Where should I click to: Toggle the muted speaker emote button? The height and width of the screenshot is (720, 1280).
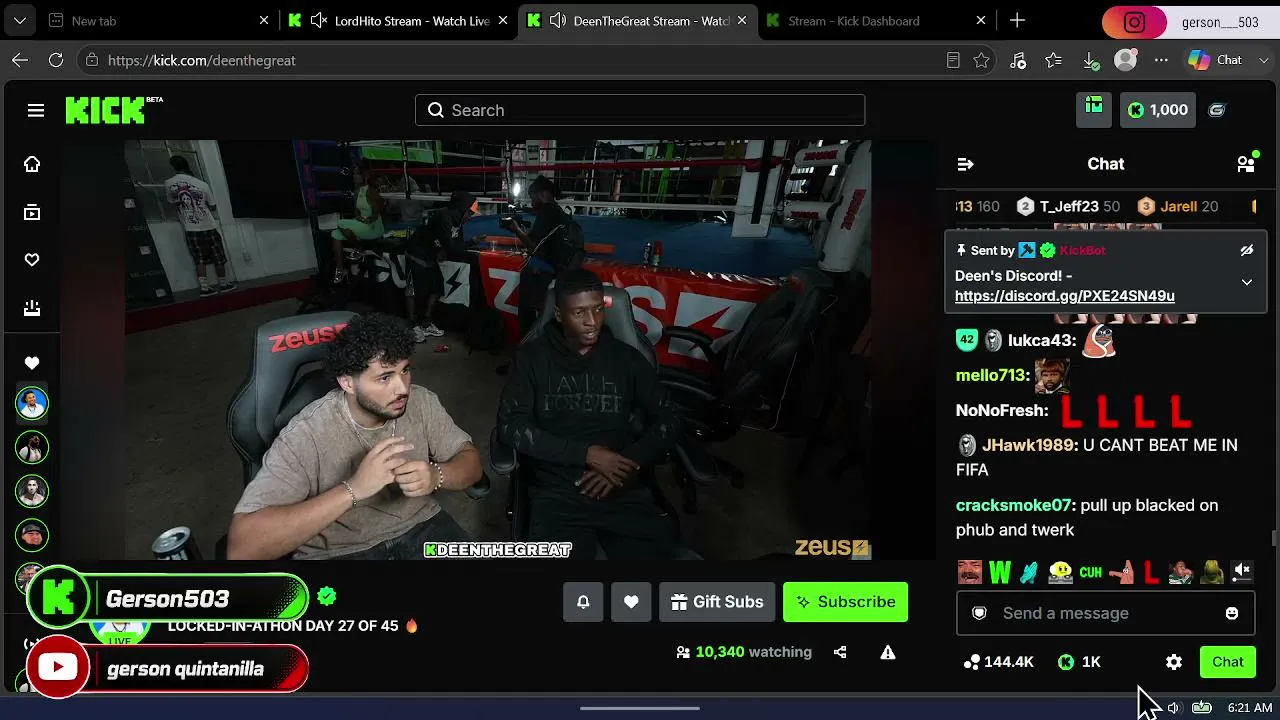tap(1242, 571)
